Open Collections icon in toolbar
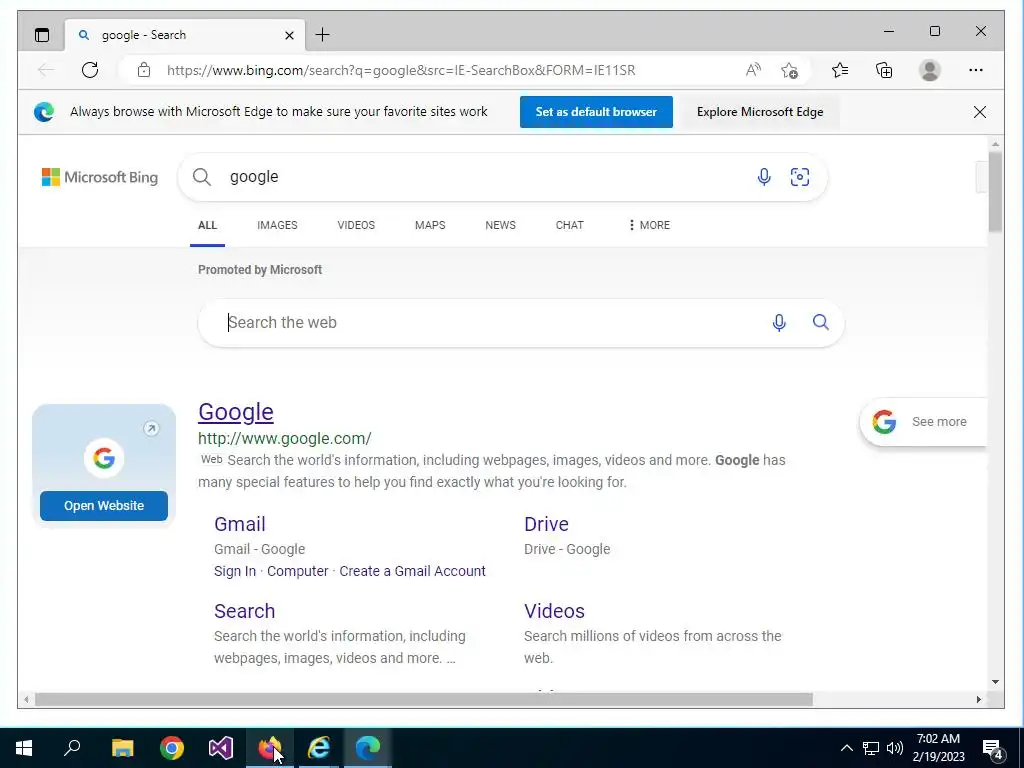Screen dimensions: 1024x768 [x=884, y=70]
